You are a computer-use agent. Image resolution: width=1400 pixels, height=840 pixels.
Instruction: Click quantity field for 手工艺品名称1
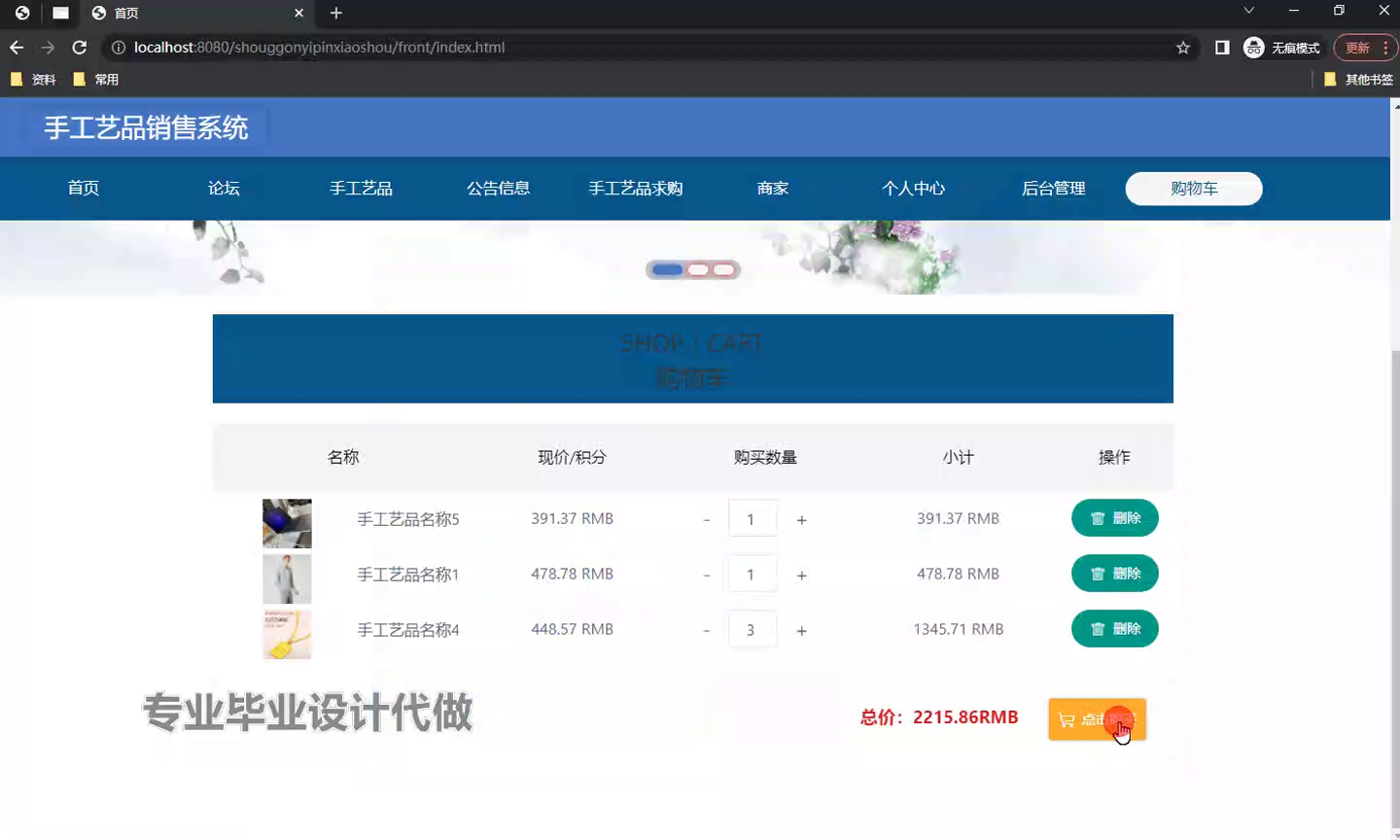coord(752,574)
